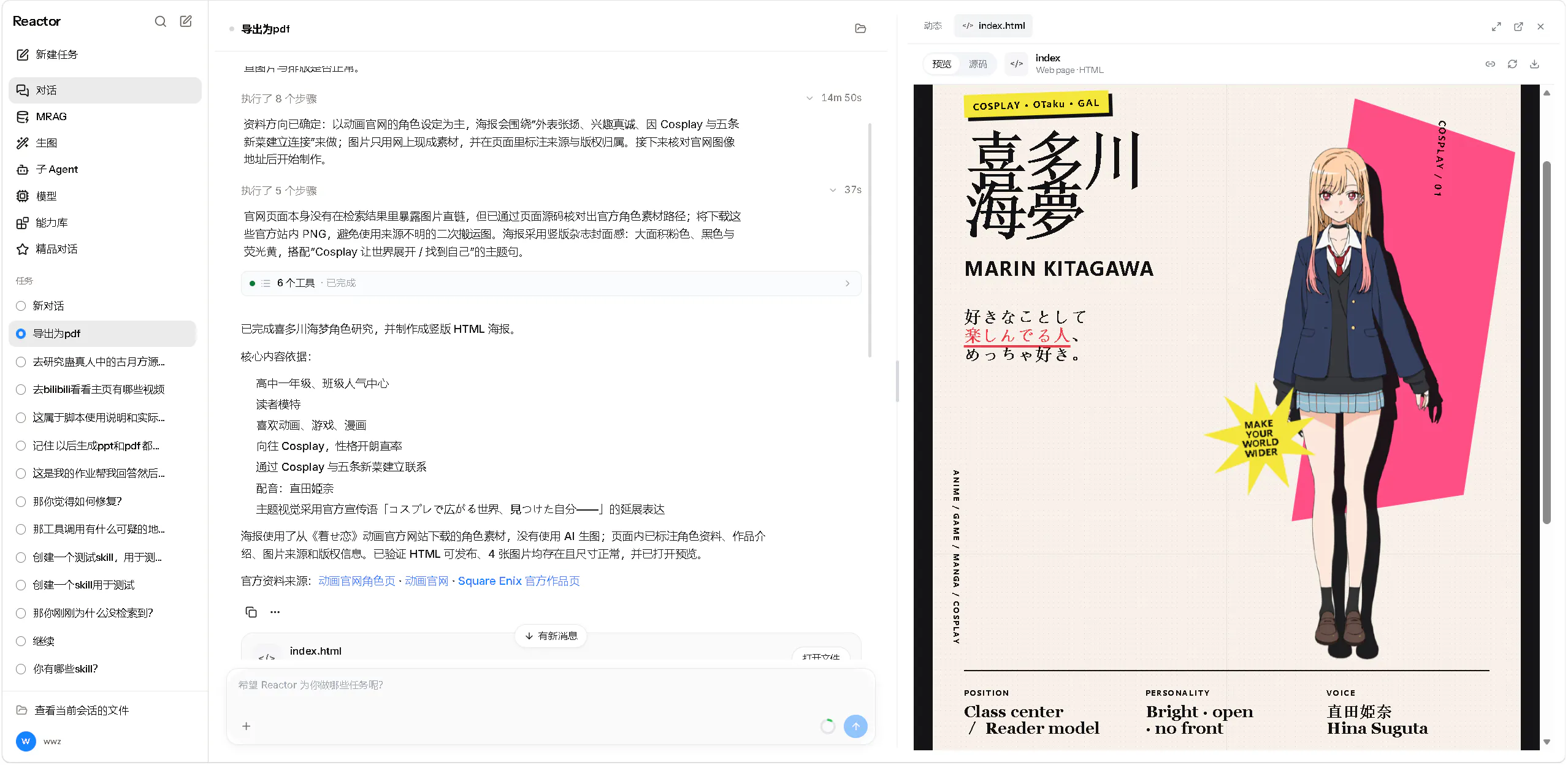Expand the 执行了 8 个步骤 chevron
This screenshot has width=1568, height=765.
[809, 98]
